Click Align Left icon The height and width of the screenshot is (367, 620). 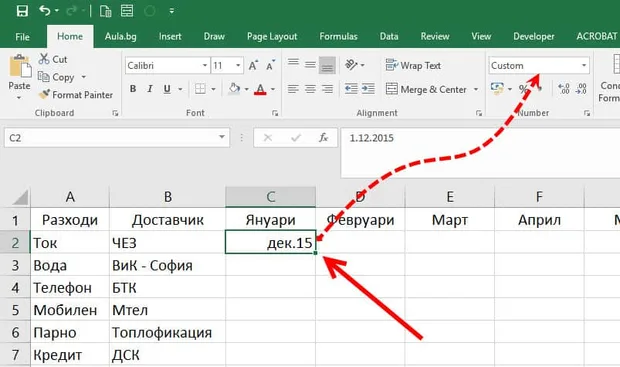293,89
